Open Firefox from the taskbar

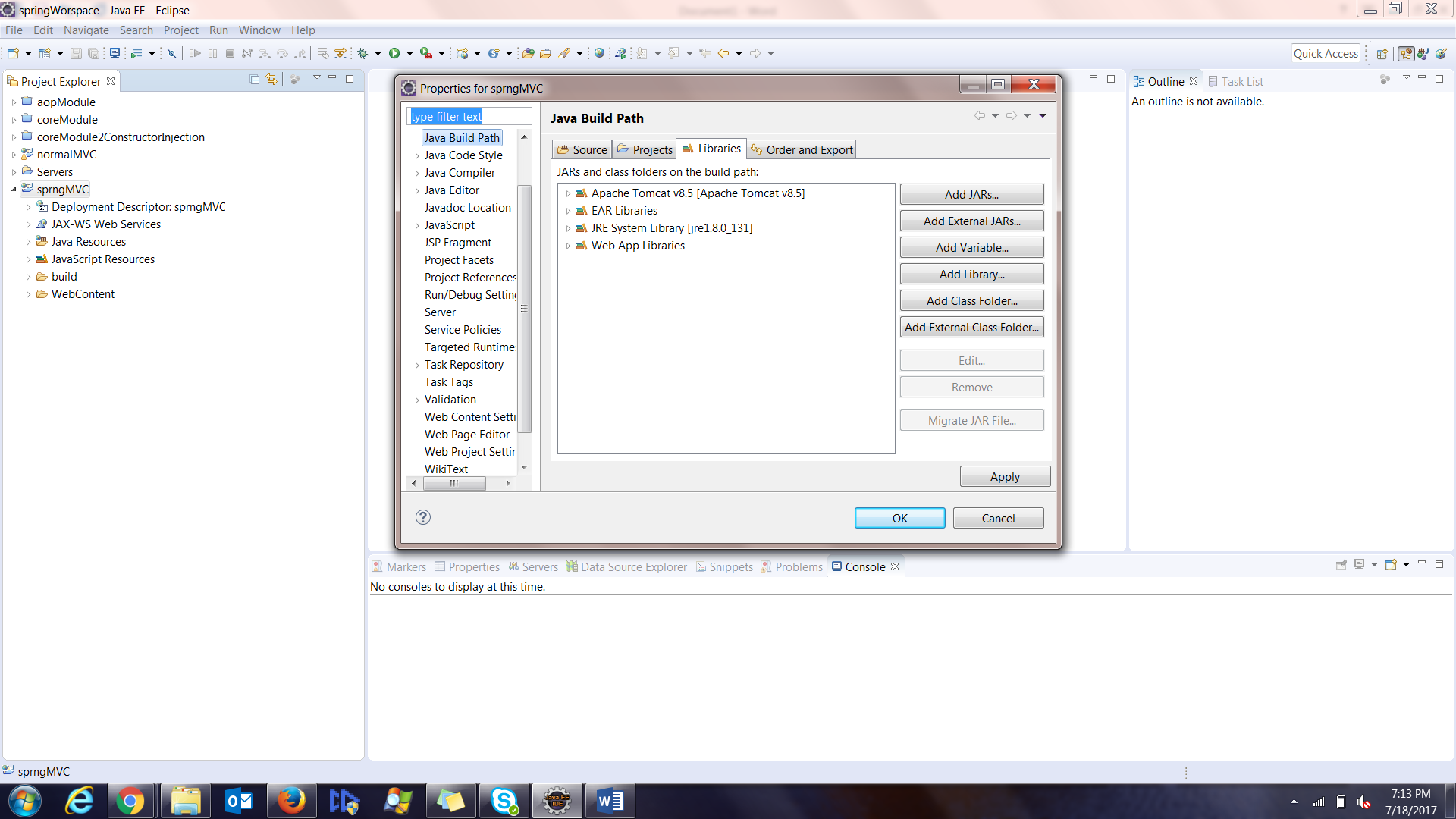291,802
